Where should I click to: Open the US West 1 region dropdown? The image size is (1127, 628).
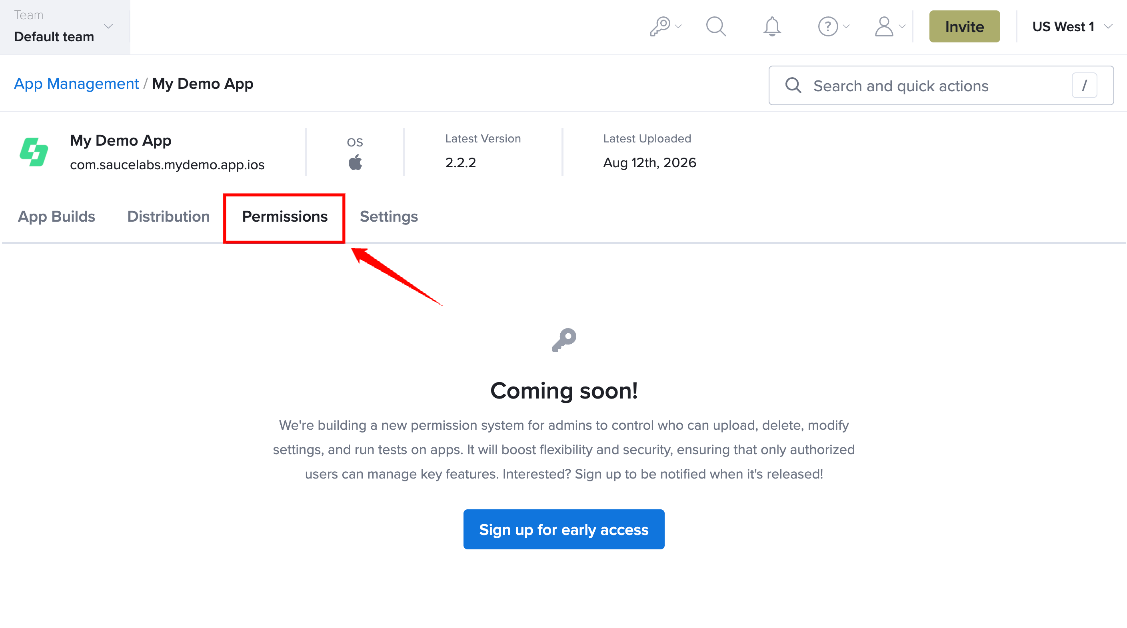pos(1072,27)
